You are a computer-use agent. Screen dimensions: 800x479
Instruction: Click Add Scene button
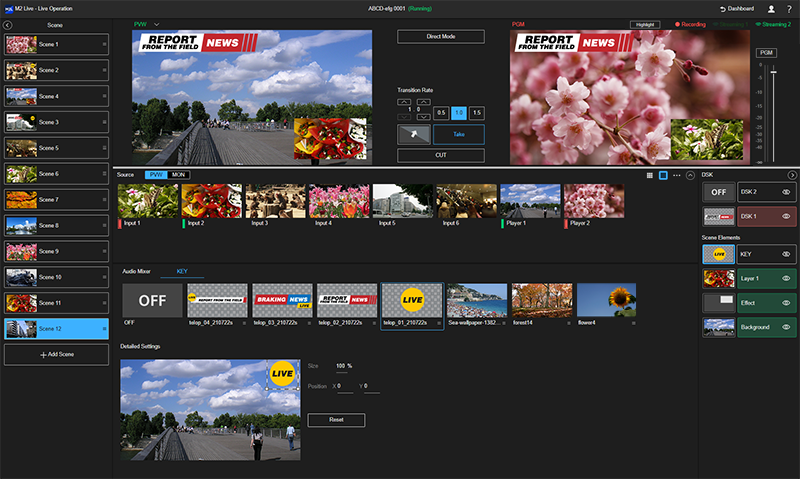pos(56,355)
